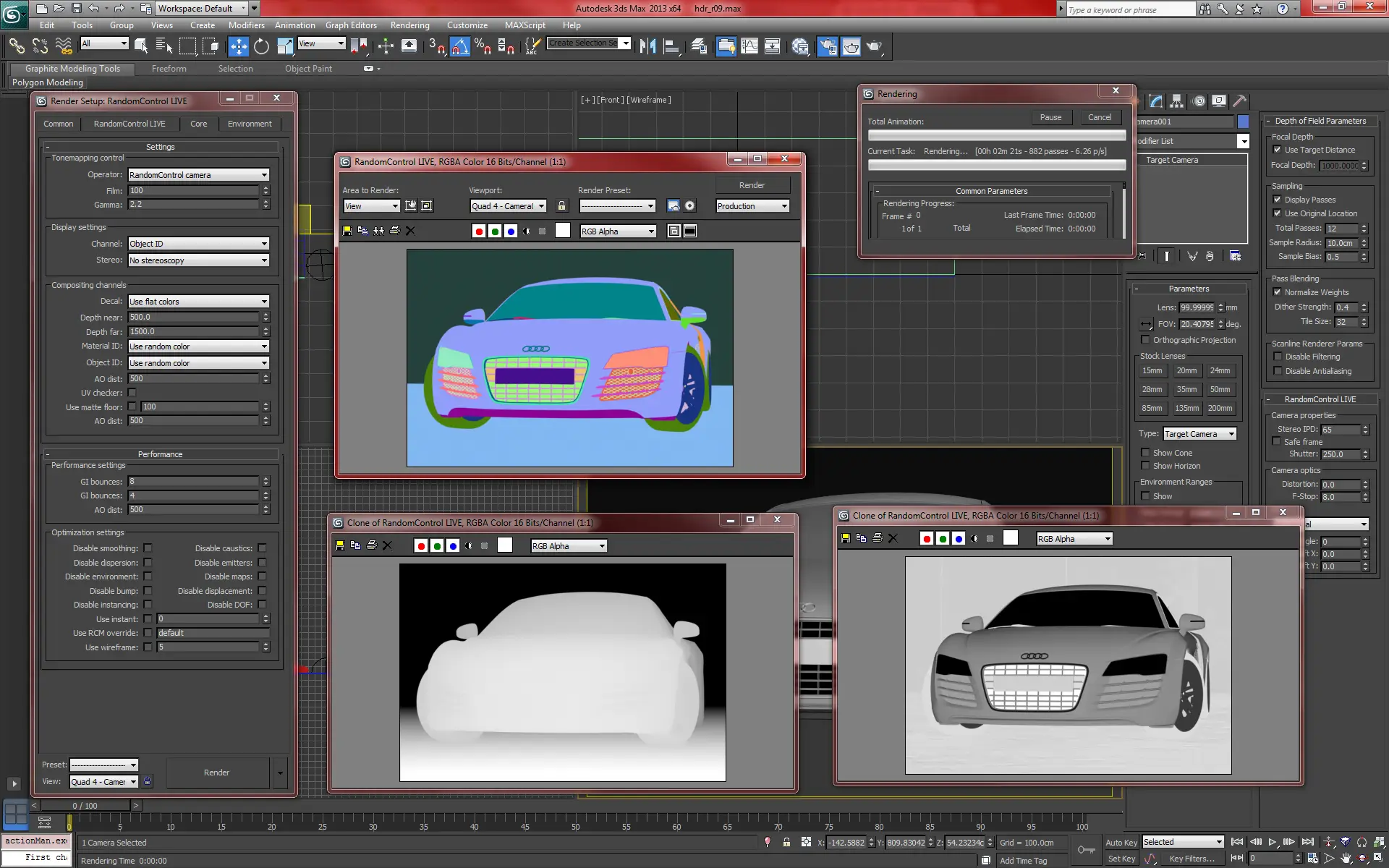Screen dimensions: 1389x868
Task: Click the teapot Render Production icon
Action: pos(875,46)
